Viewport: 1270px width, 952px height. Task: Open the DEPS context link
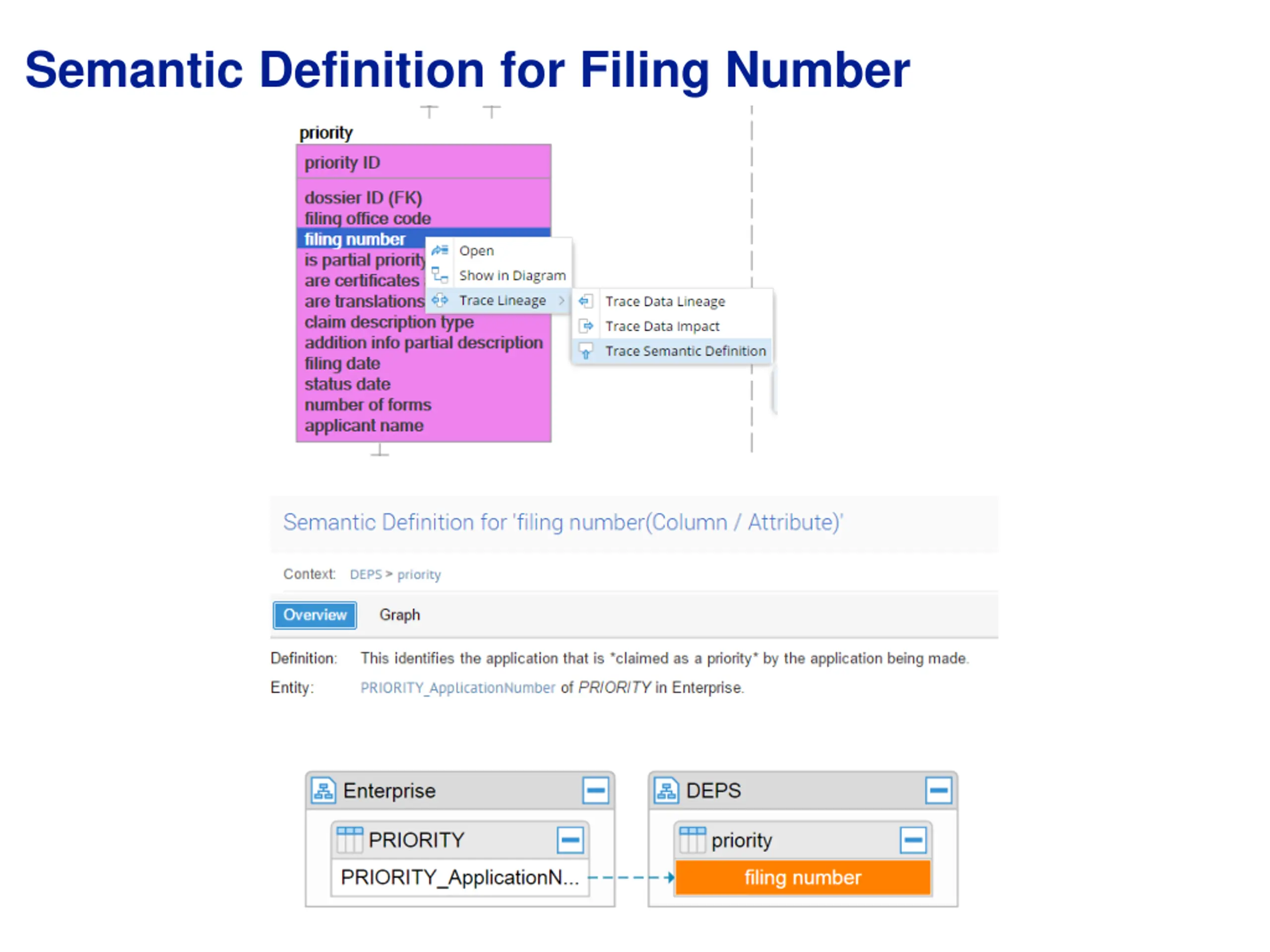coord(366,574)
